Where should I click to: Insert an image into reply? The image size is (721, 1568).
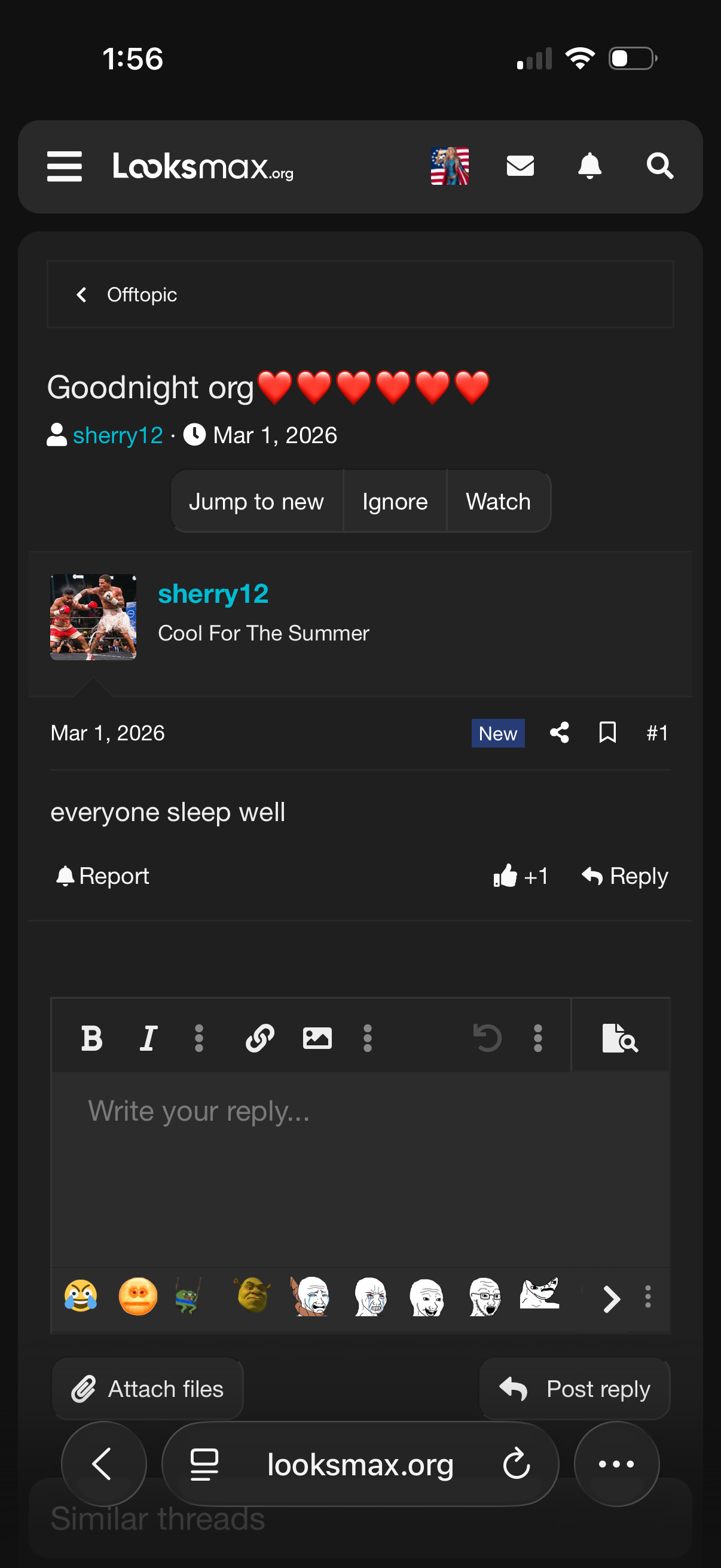coord(317,1038)
